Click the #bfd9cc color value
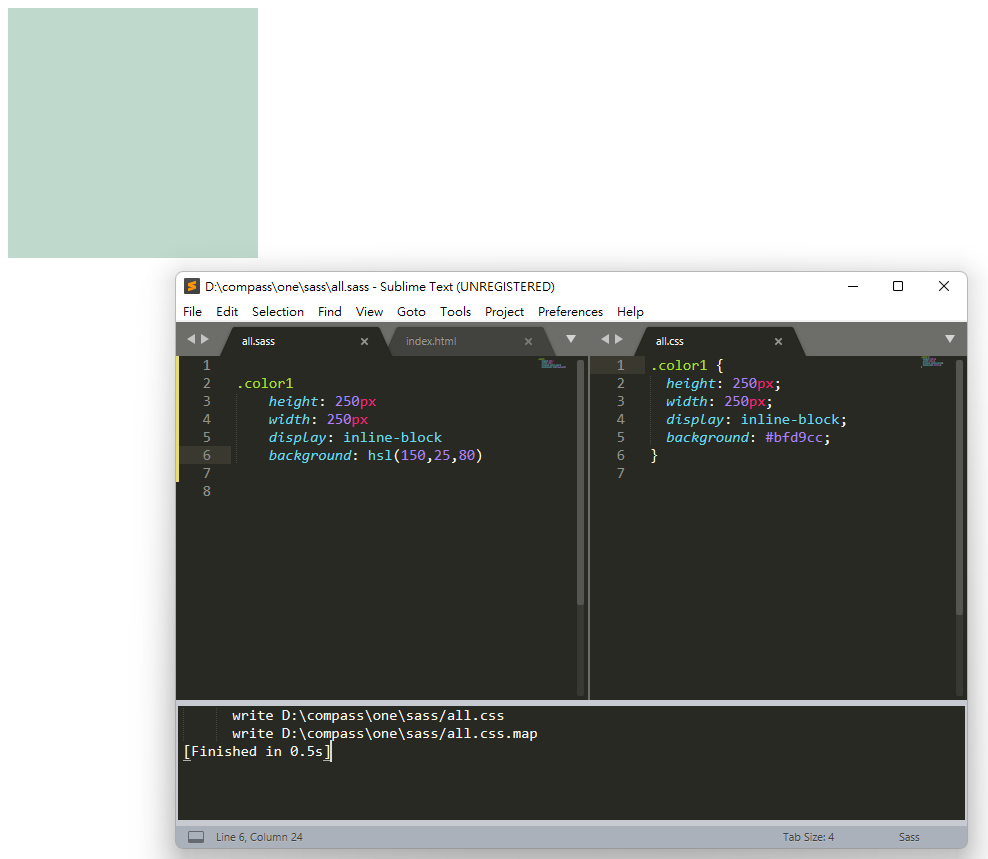This screenshot has width=988, height=859. click(x=794, y=437)
